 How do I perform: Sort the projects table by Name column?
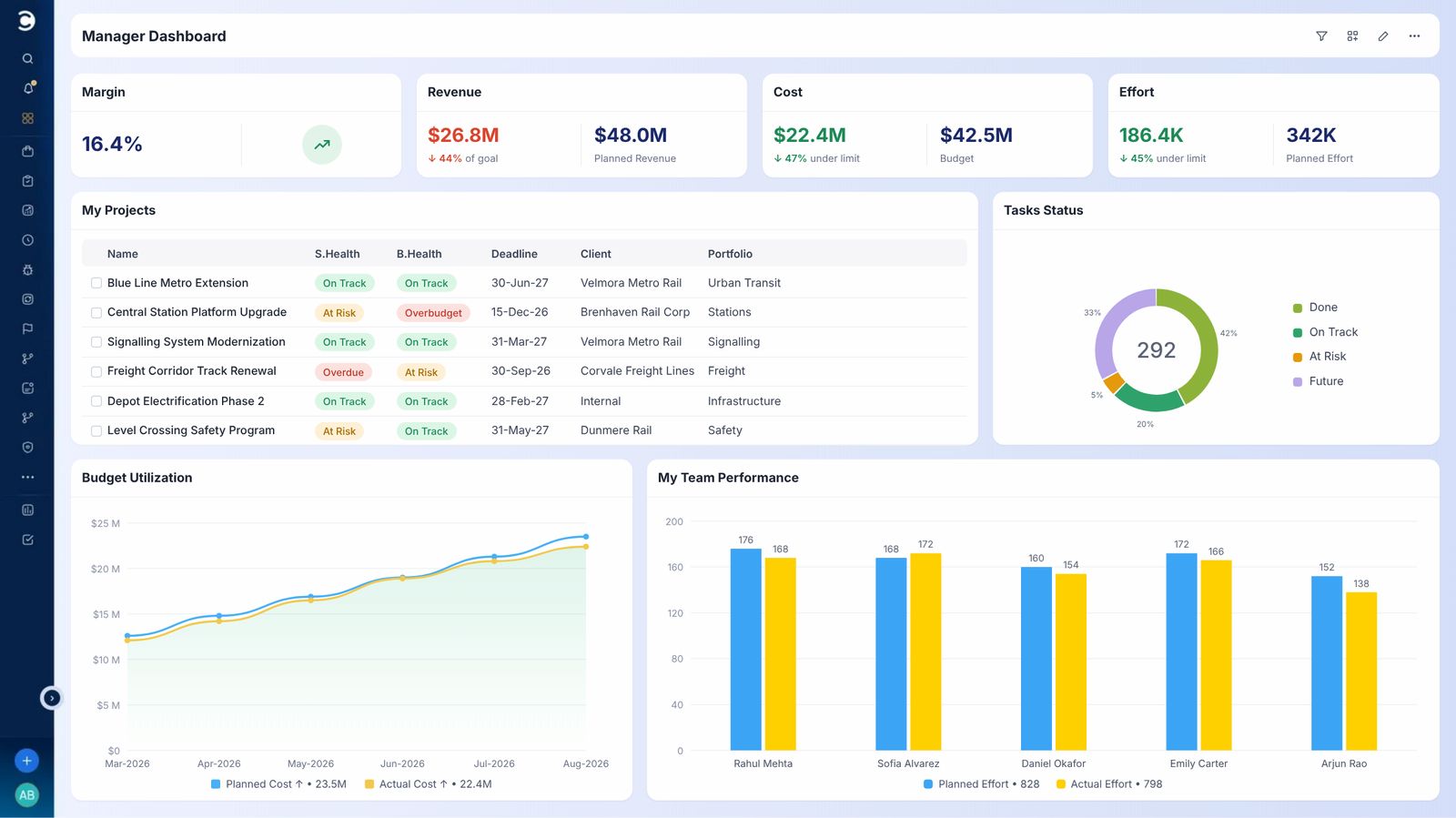click(x=123, y=254)
